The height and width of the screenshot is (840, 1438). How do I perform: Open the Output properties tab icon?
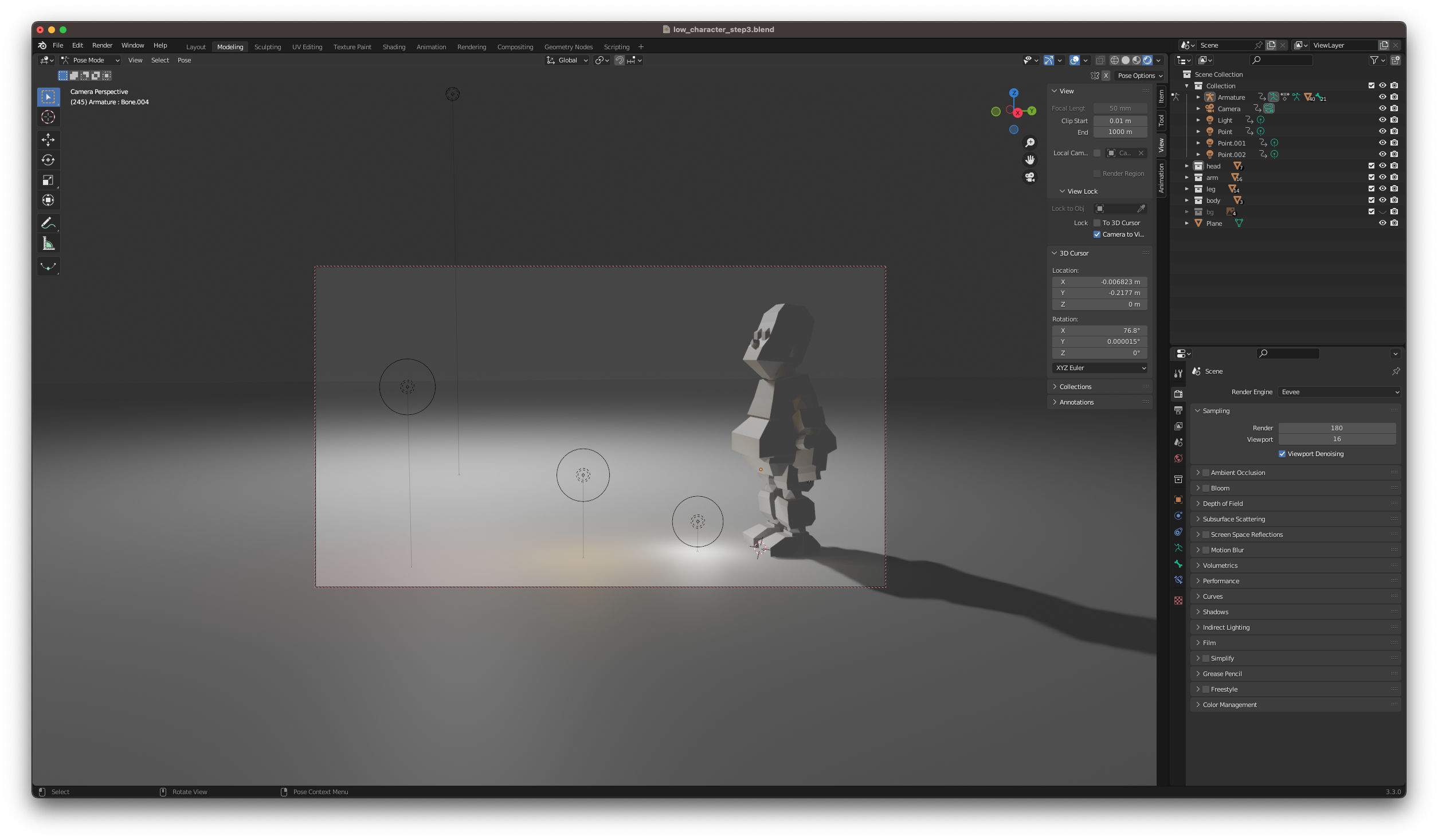click(1178, 410)
